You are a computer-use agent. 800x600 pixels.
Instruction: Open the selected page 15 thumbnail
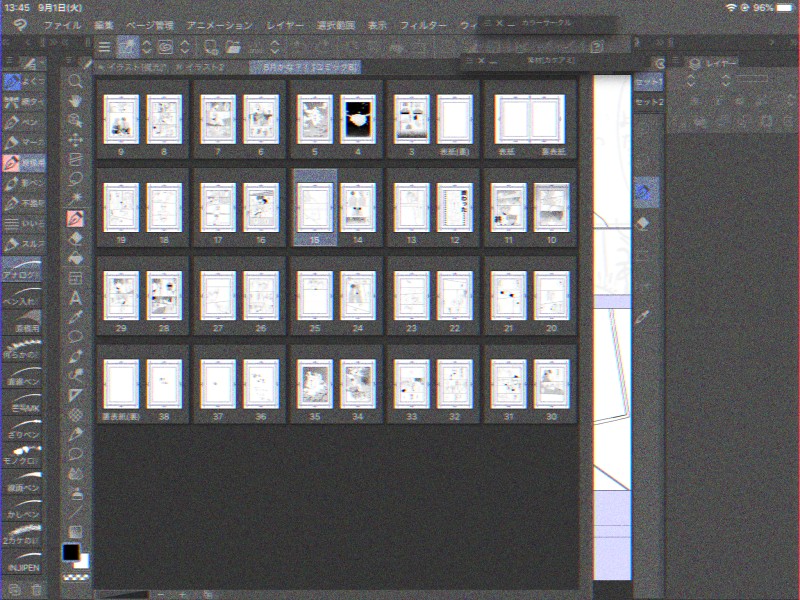point(315,208)
